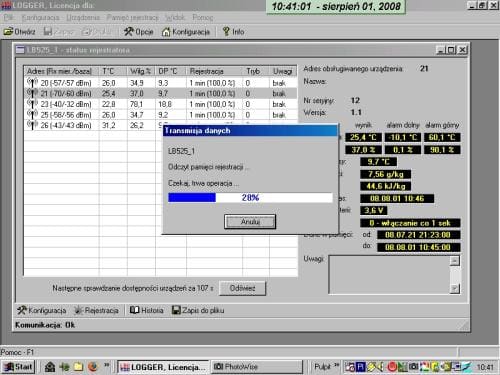Click the 3,6 V battery voltage value
Viewport: 500px width, 375px height.
click(x=374, y=210)
